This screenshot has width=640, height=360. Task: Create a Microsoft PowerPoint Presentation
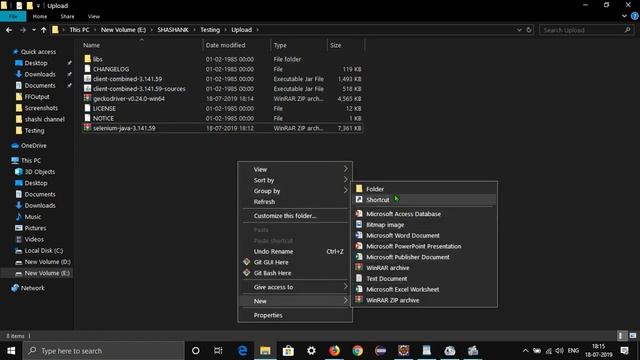point(424,246)
